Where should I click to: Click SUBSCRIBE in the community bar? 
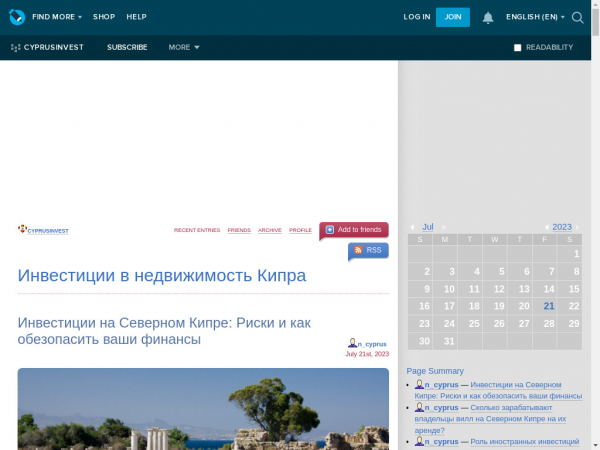tap(127, 47)
